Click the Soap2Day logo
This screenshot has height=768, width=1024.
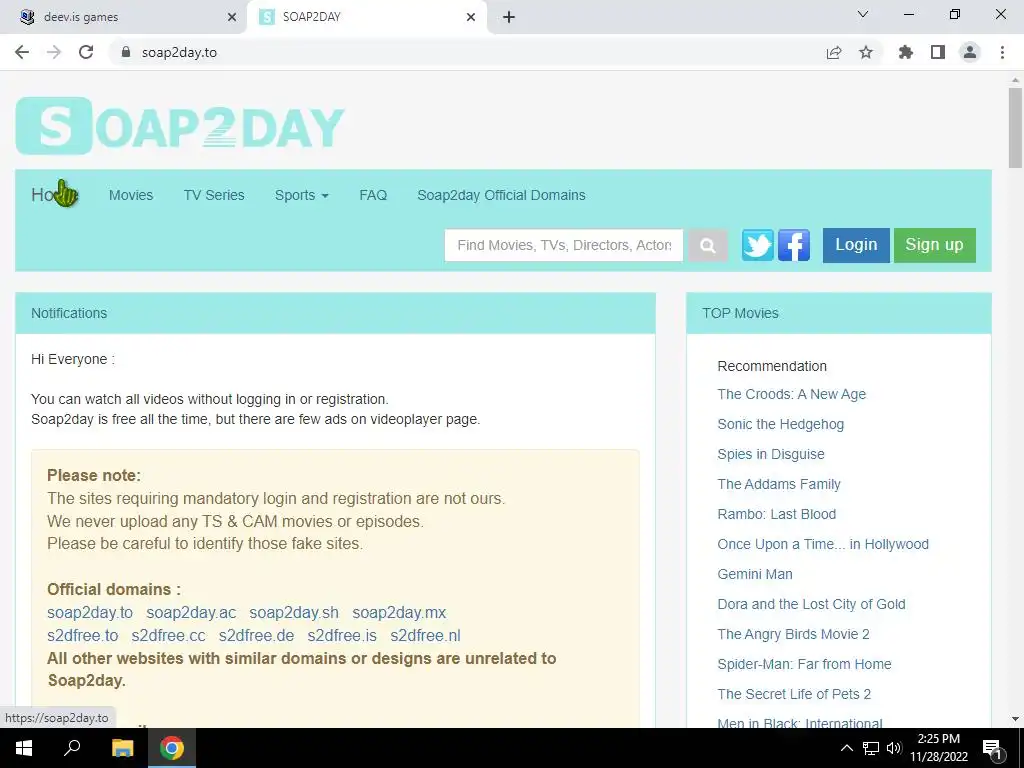pos(180,126)
